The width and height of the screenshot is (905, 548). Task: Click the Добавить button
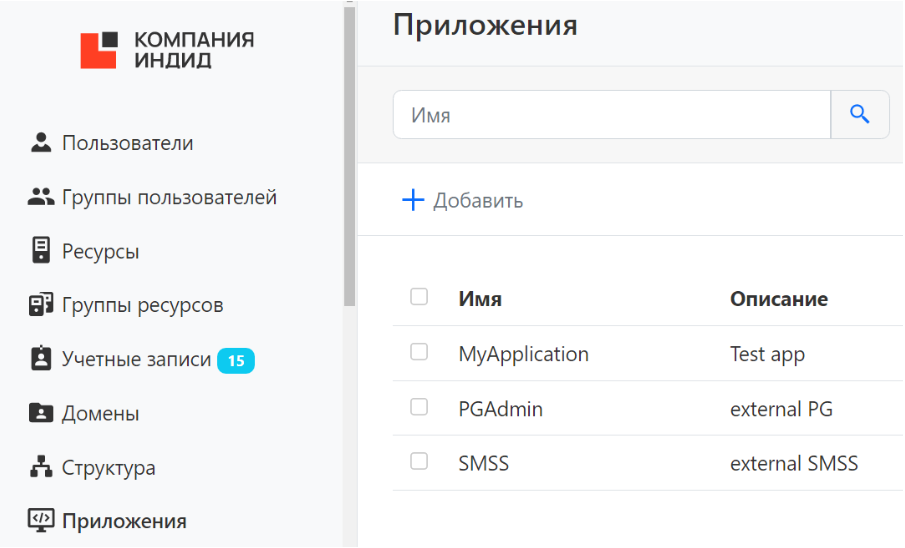(x=462, y=201)
